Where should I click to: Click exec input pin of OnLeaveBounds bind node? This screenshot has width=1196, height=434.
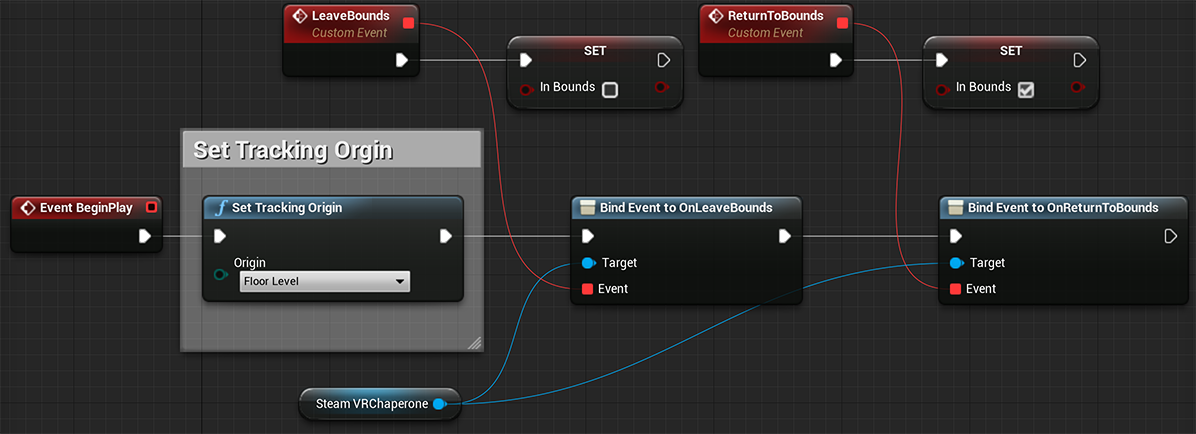pos(587,236)
